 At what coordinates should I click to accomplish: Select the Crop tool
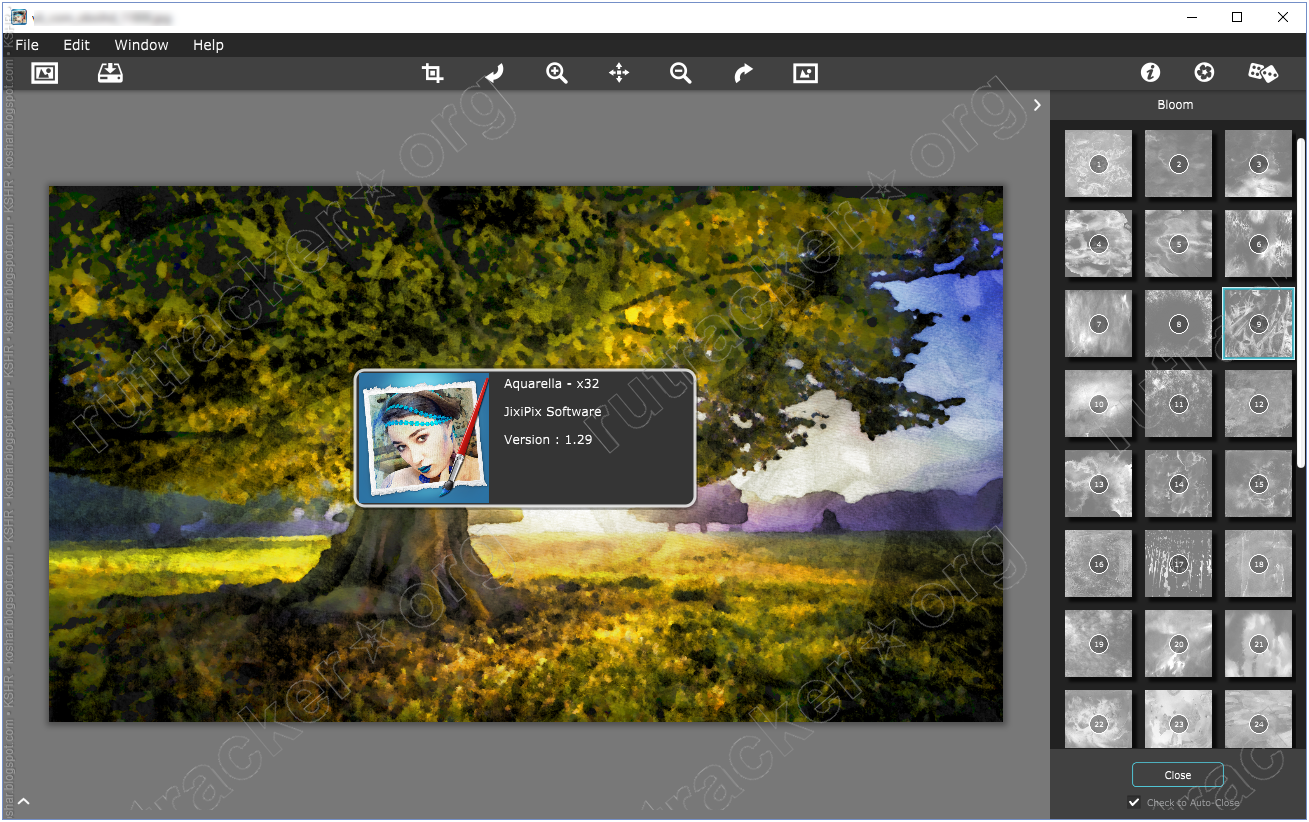(x=432, y=73)
